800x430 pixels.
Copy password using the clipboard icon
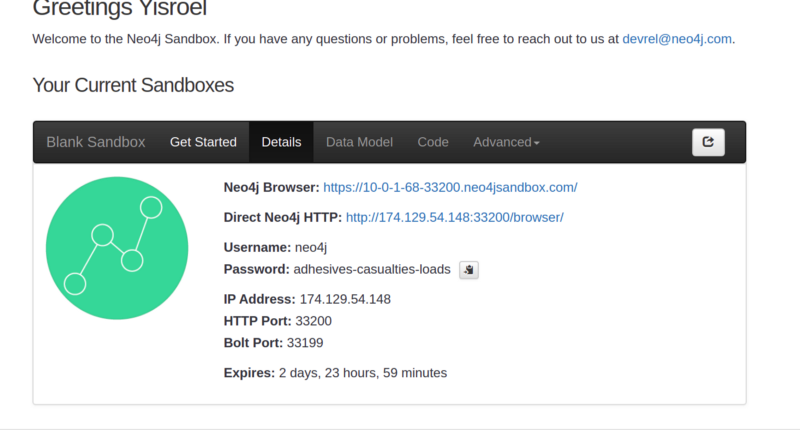pyautogui.click(x=468, y=270)
